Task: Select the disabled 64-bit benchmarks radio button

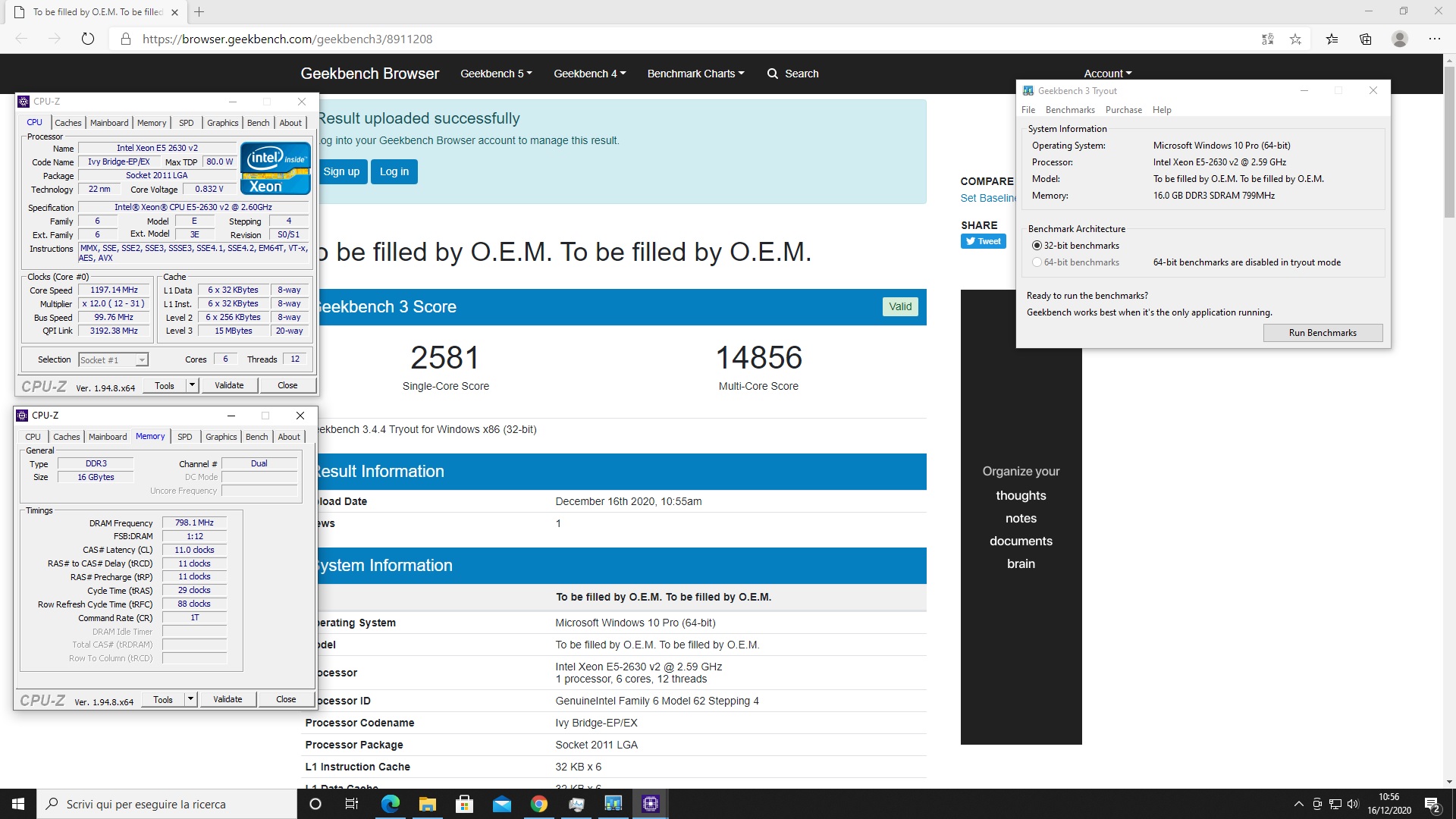Action: coord(1037,262)
